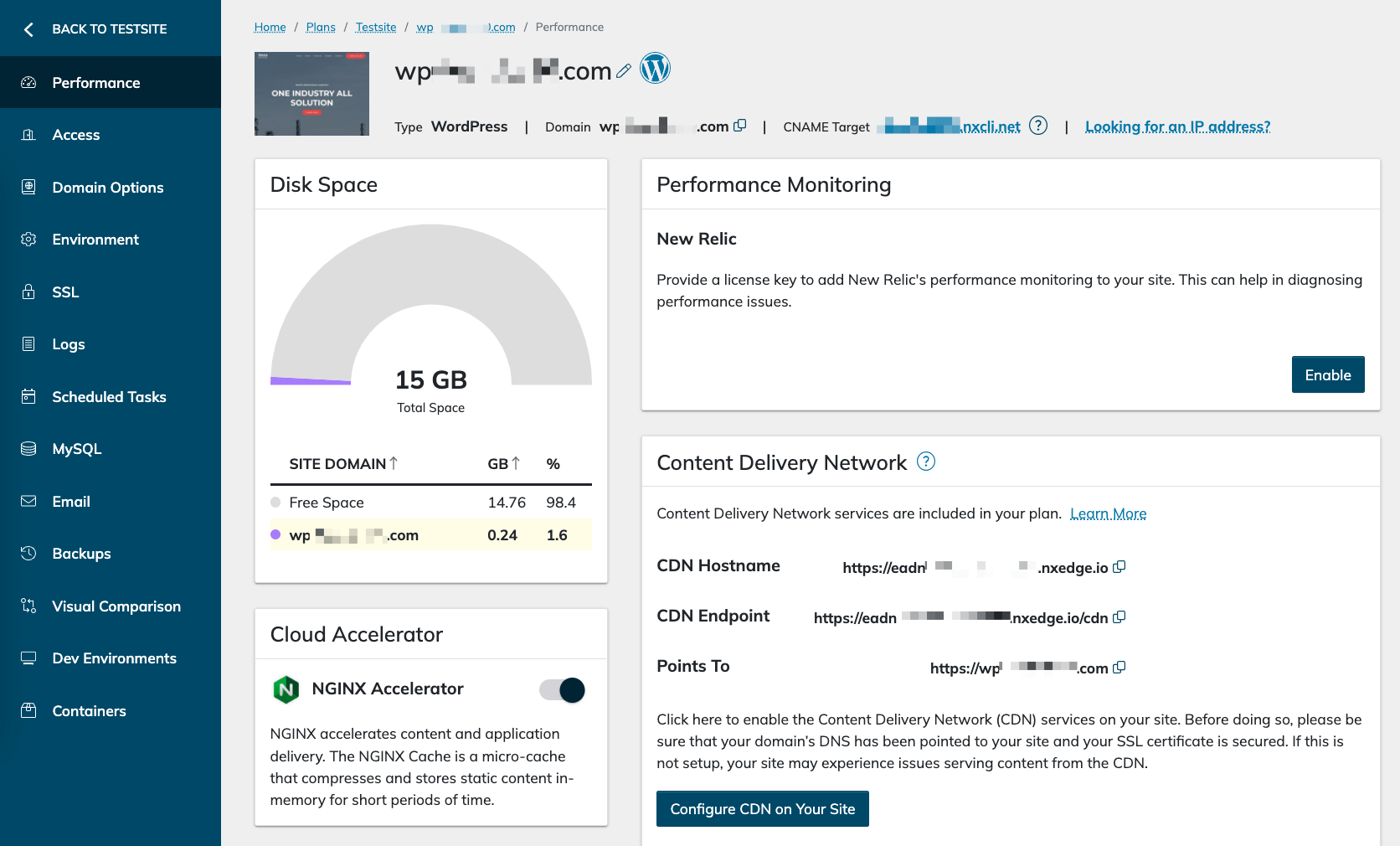Sort table by Site Domain column arrow

(394, 463)
